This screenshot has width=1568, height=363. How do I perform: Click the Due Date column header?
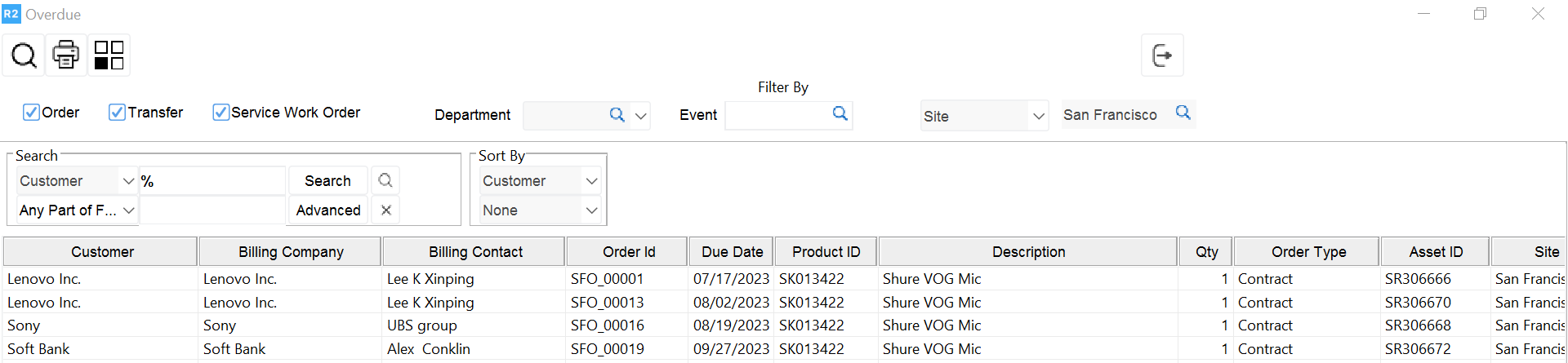pyautogui.click(x=732, y=252)
